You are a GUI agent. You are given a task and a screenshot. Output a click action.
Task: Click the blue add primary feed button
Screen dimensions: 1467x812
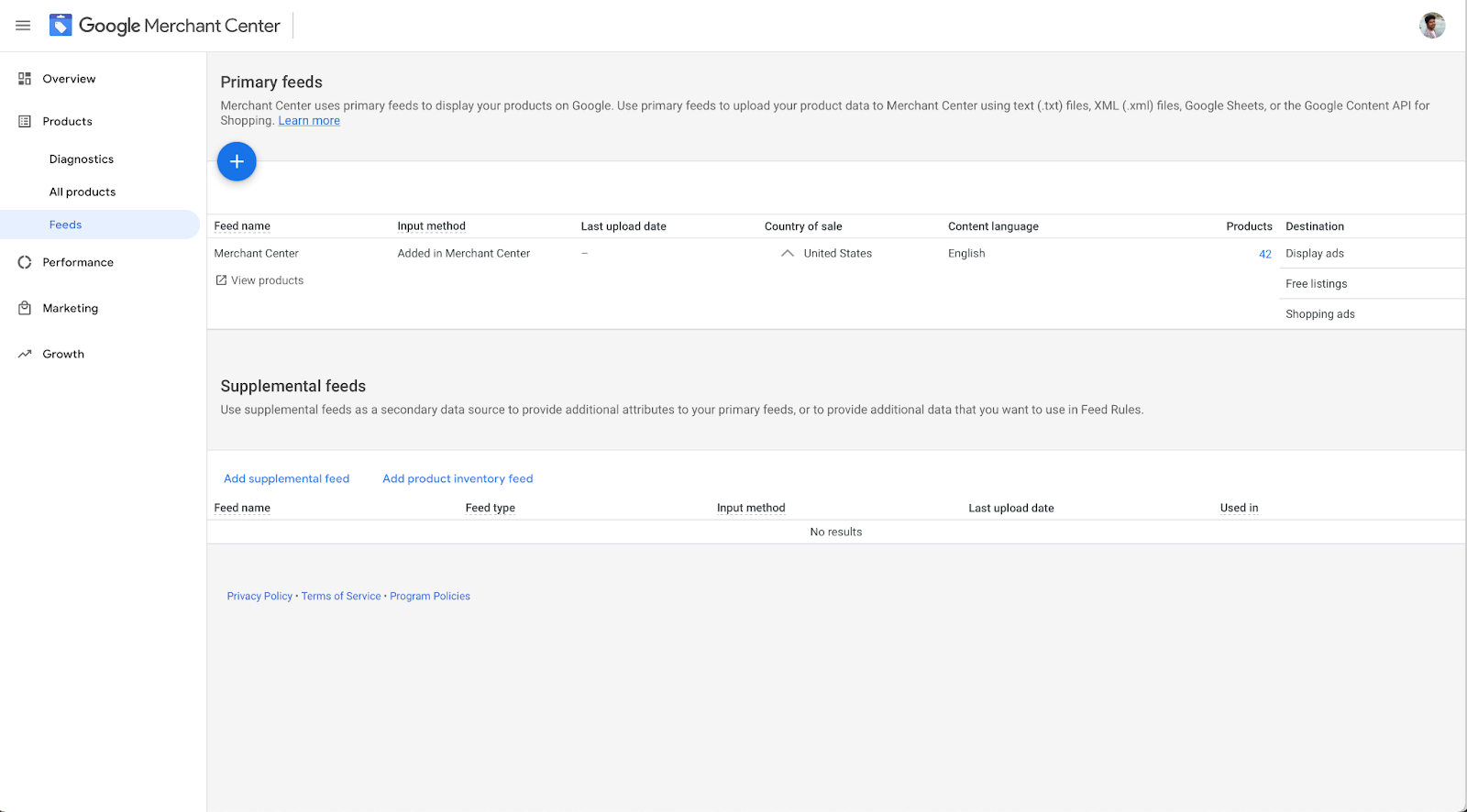(237, 162)
